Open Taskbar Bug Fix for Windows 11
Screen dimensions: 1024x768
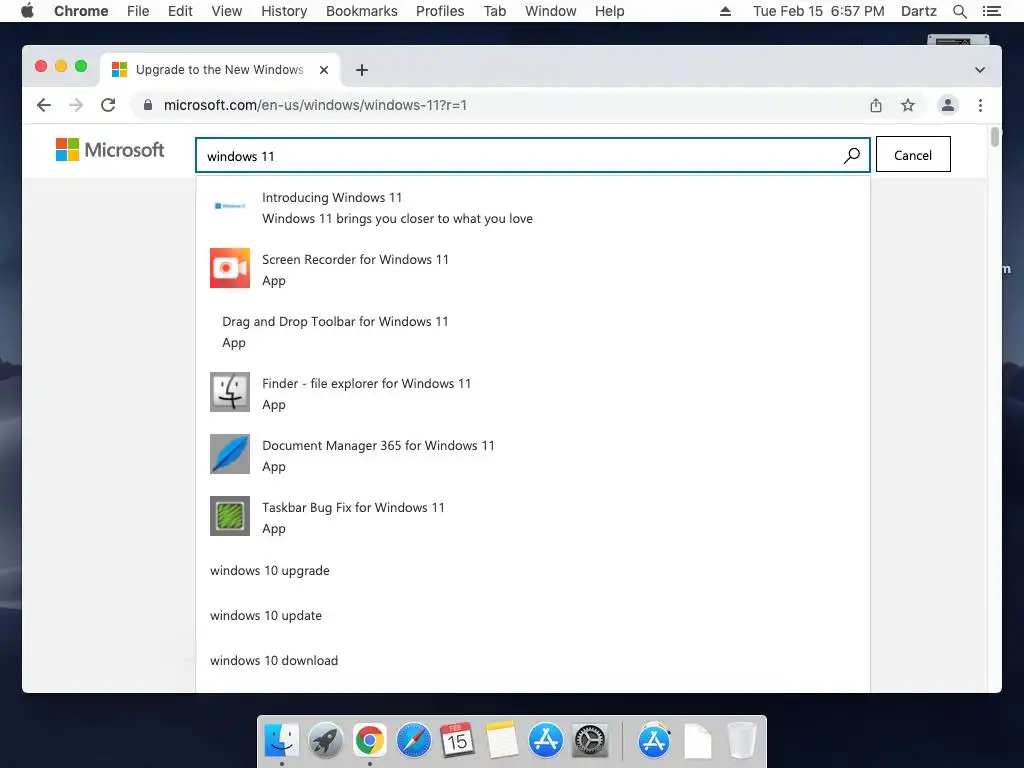click(533, 518)
